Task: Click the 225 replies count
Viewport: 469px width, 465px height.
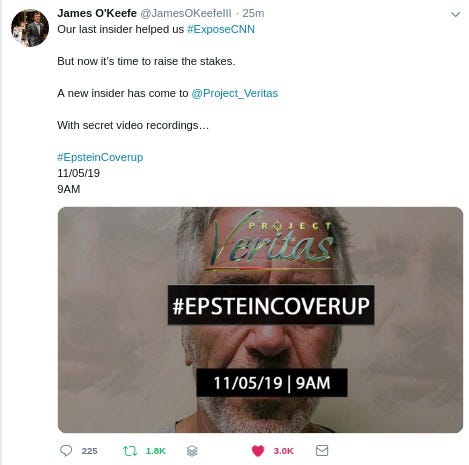Action: click(x=90, y=451)
